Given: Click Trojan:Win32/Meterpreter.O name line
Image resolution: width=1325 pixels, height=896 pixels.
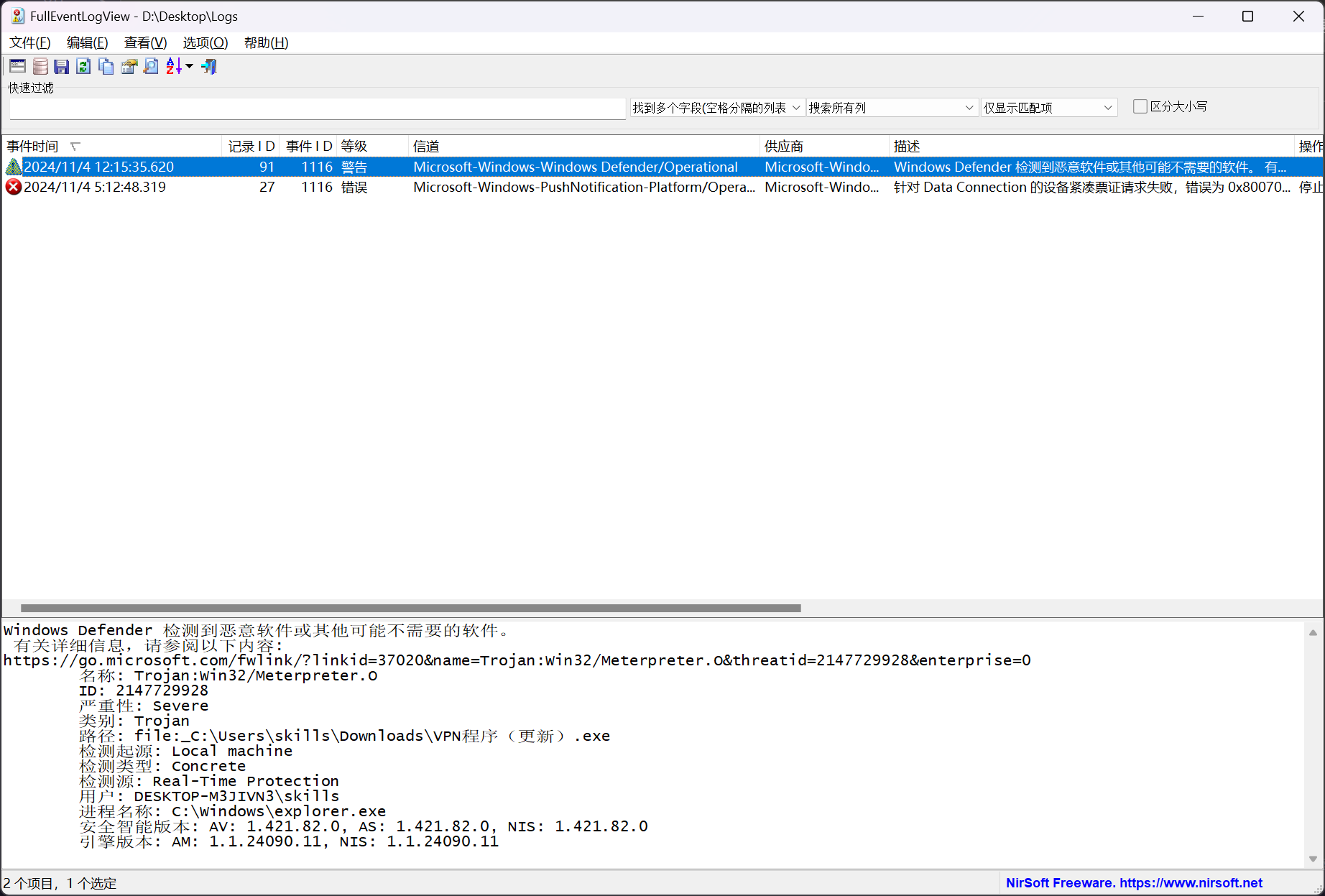Looking at the screenshot, I should [228, 675].
